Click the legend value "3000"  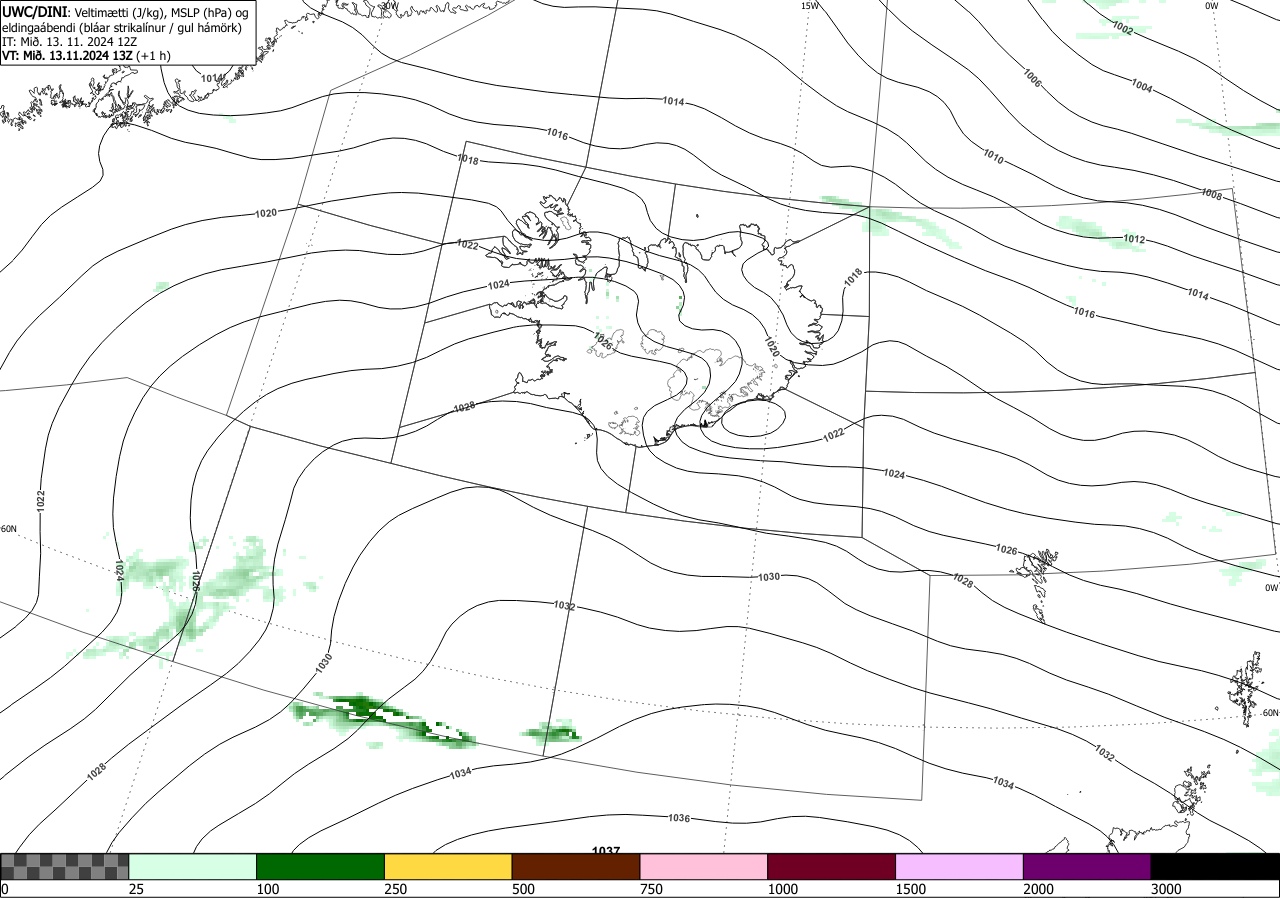1165,889
